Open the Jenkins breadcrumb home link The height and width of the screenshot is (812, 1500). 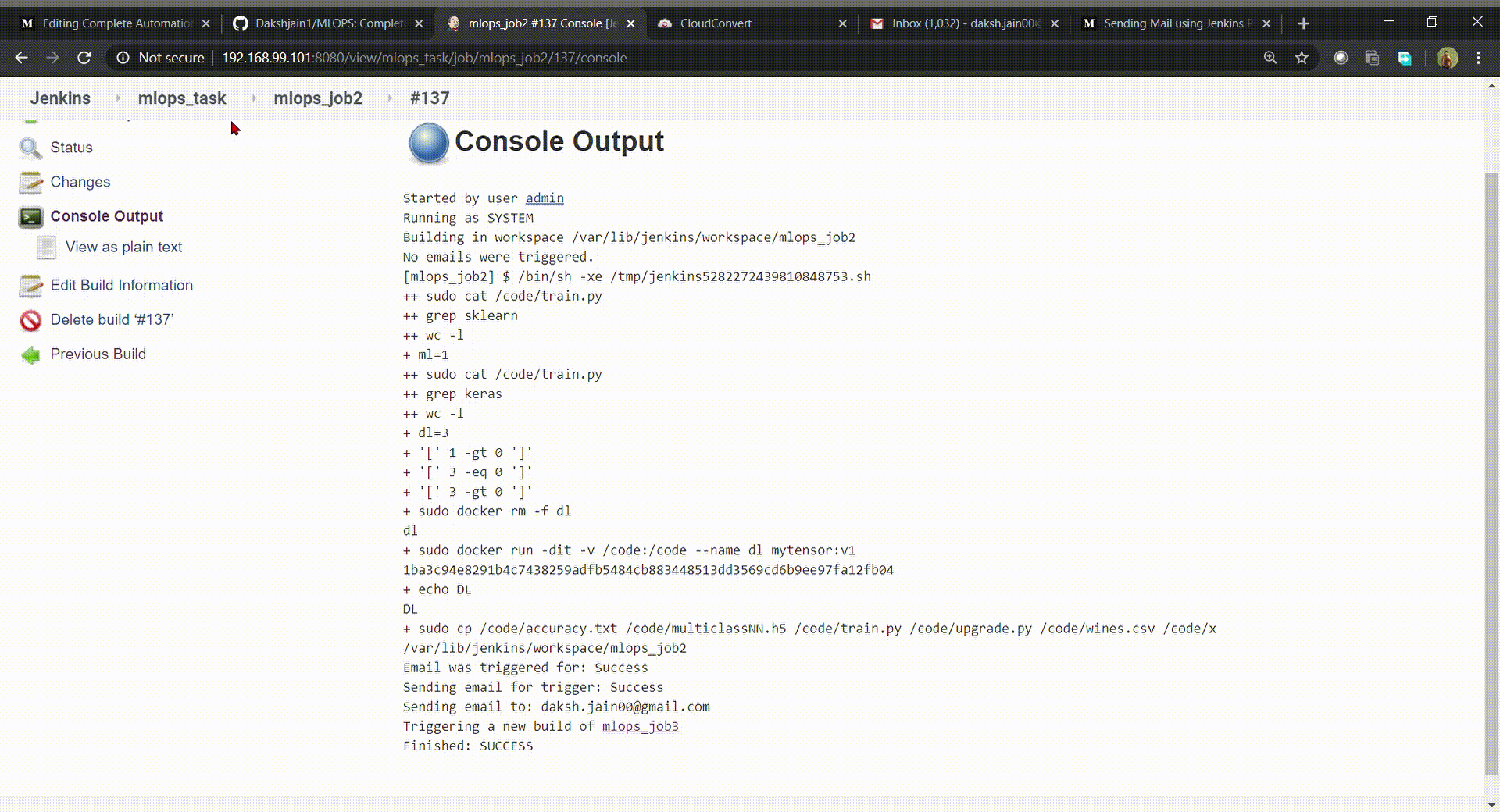tap(60, 98)
